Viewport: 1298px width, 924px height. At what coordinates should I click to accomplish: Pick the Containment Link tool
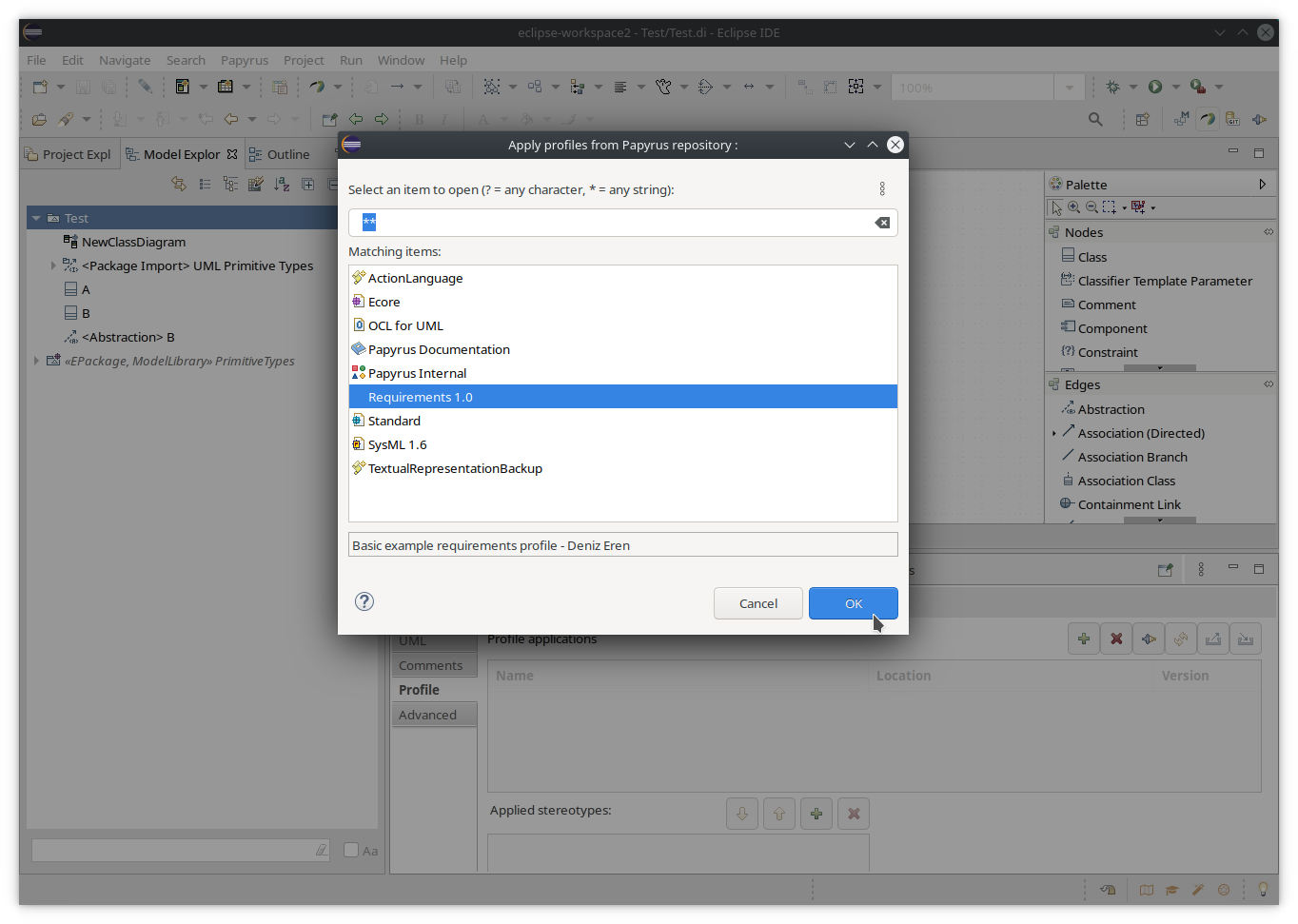click(1120, 504)
